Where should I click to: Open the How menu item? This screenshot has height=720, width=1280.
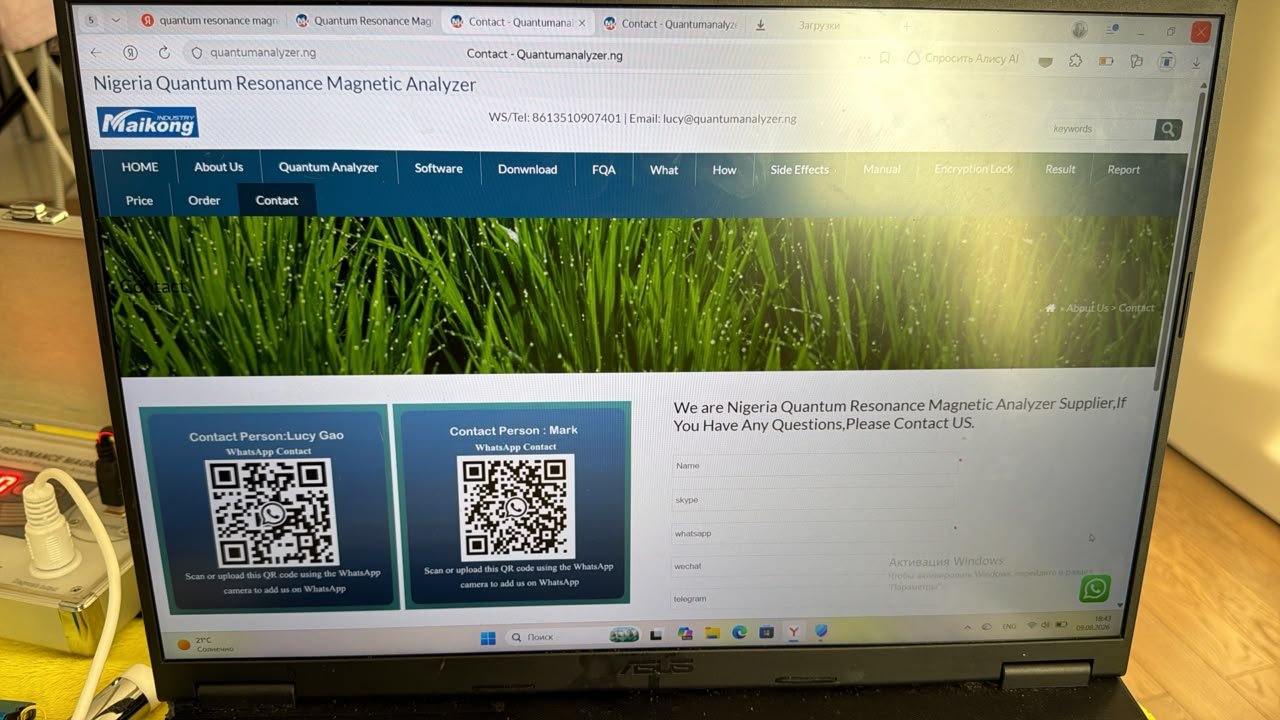tap(724, 170)
